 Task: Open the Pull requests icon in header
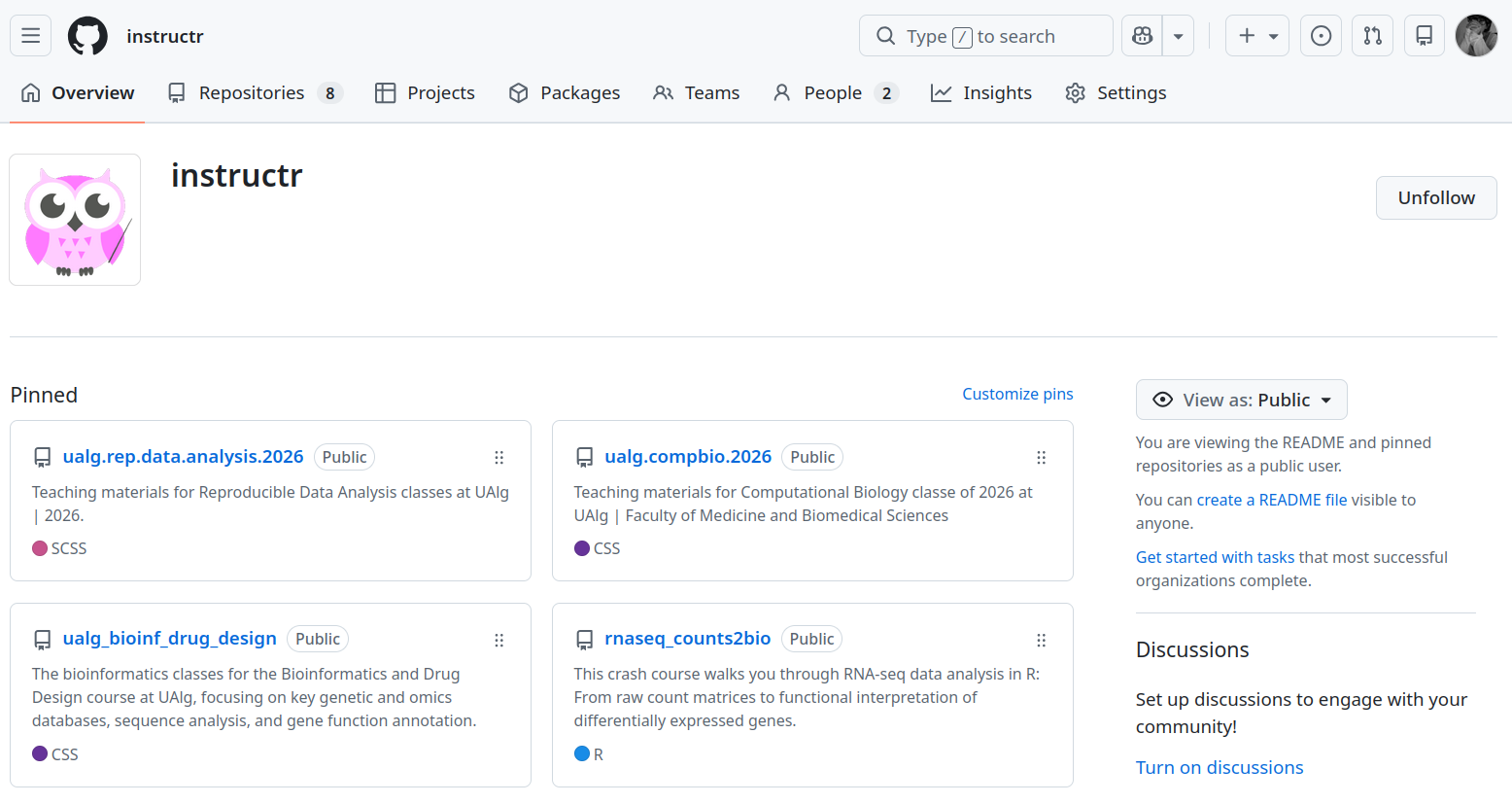pyautogui.click(x=1372, y=36)
